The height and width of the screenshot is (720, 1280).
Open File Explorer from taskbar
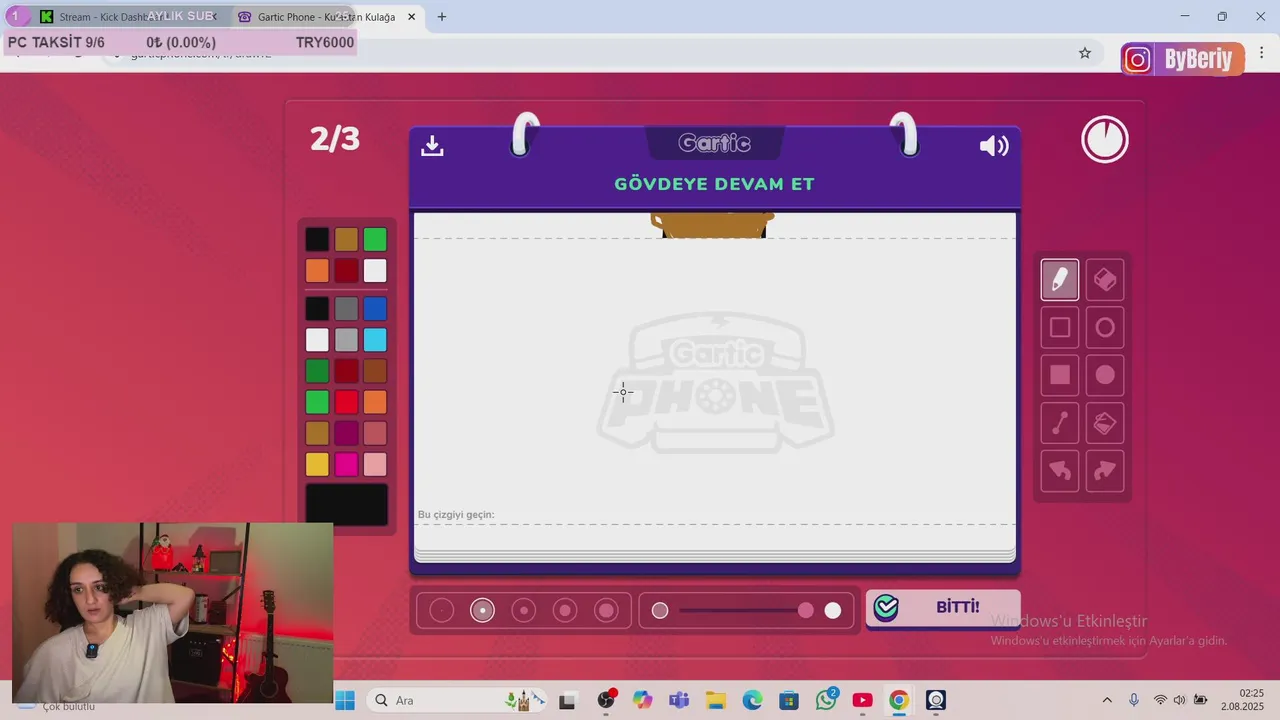click(x=715, y=700)
